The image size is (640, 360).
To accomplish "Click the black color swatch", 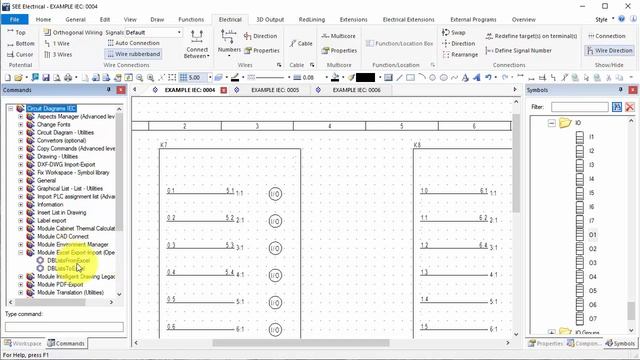I will [365, 78].
